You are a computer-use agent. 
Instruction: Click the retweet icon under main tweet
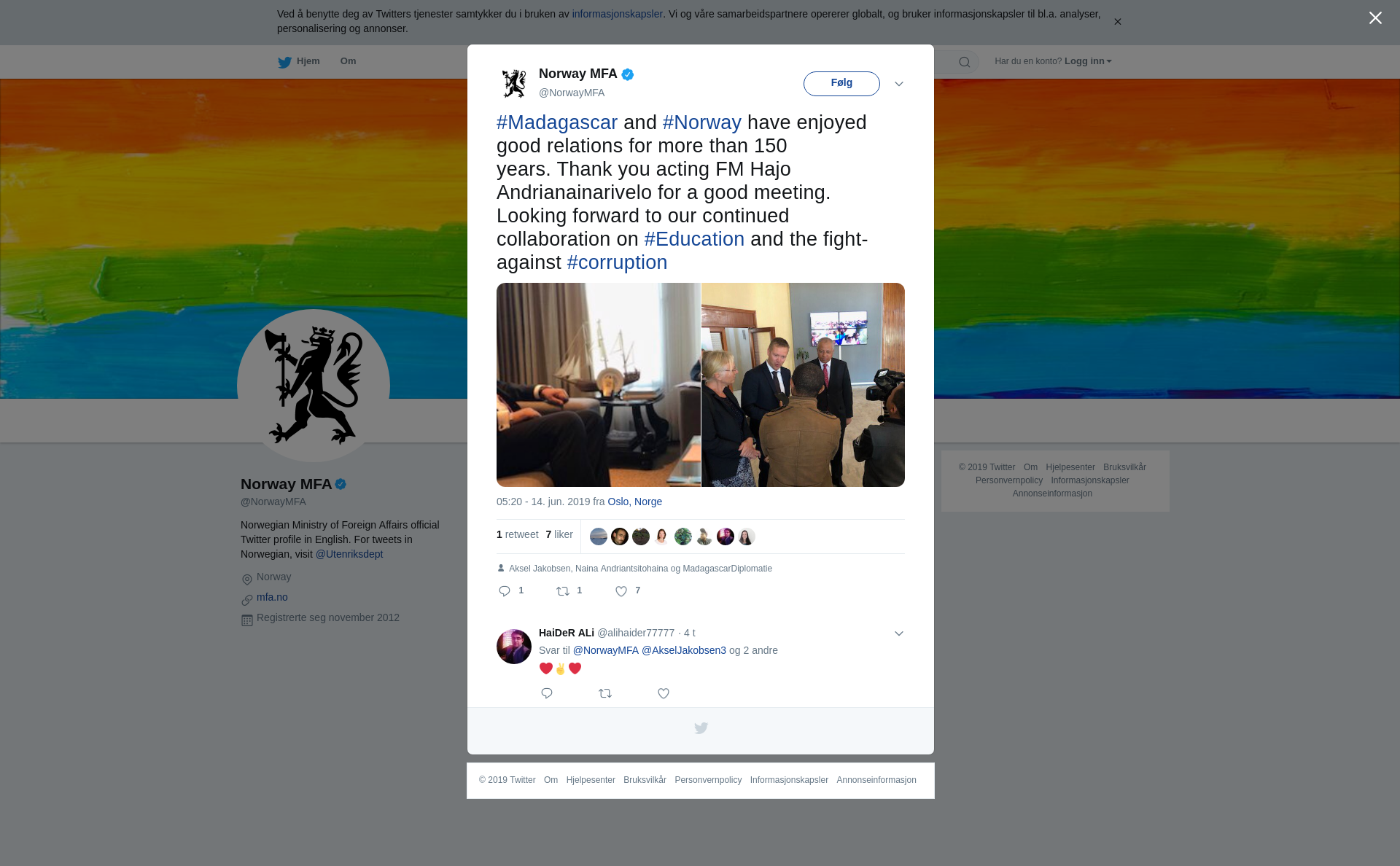(x=563, y=591)
